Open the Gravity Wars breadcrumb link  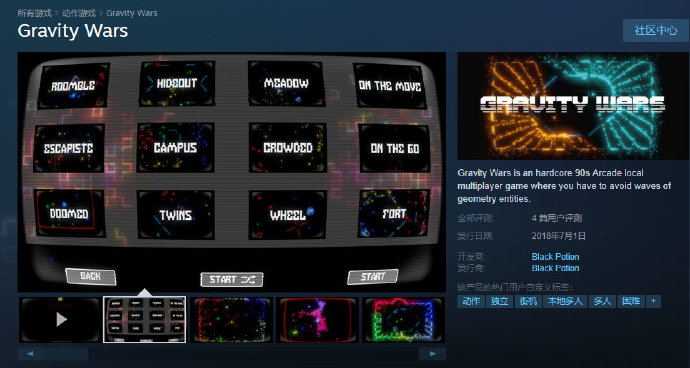point(132,13)
